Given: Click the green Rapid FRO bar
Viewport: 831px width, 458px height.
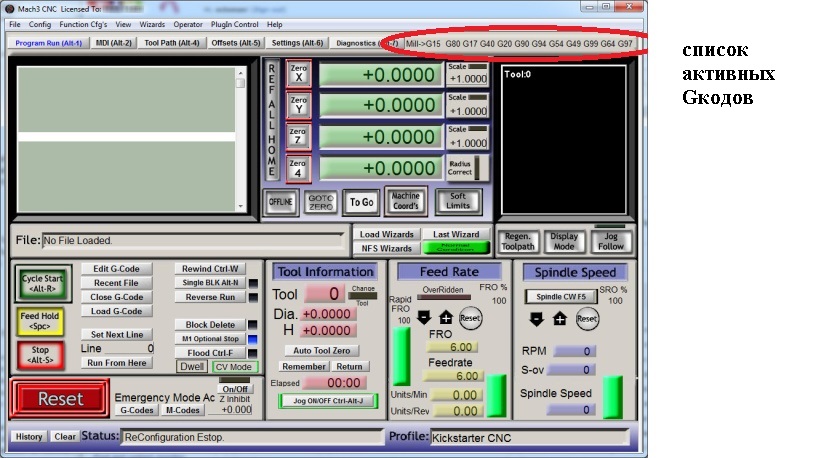Looking at the screenshot, I should click(401, 356).
